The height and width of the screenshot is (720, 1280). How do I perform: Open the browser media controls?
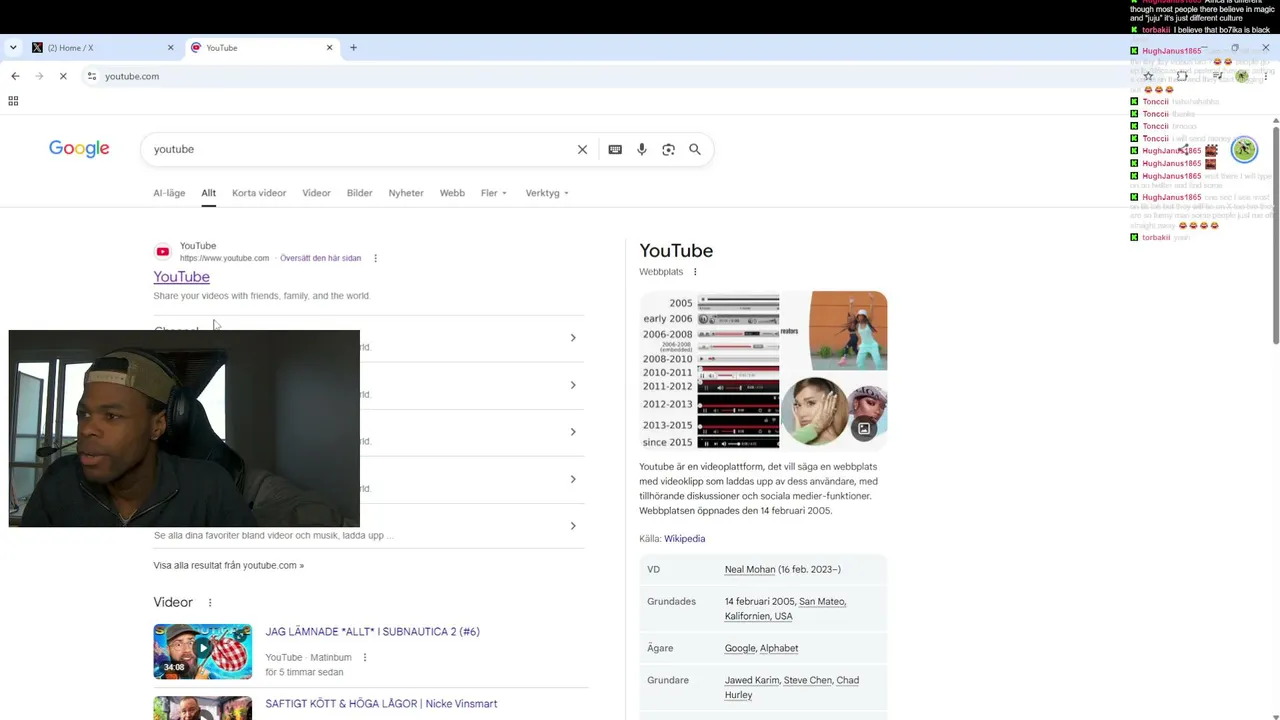click(x=1217, y=76)
